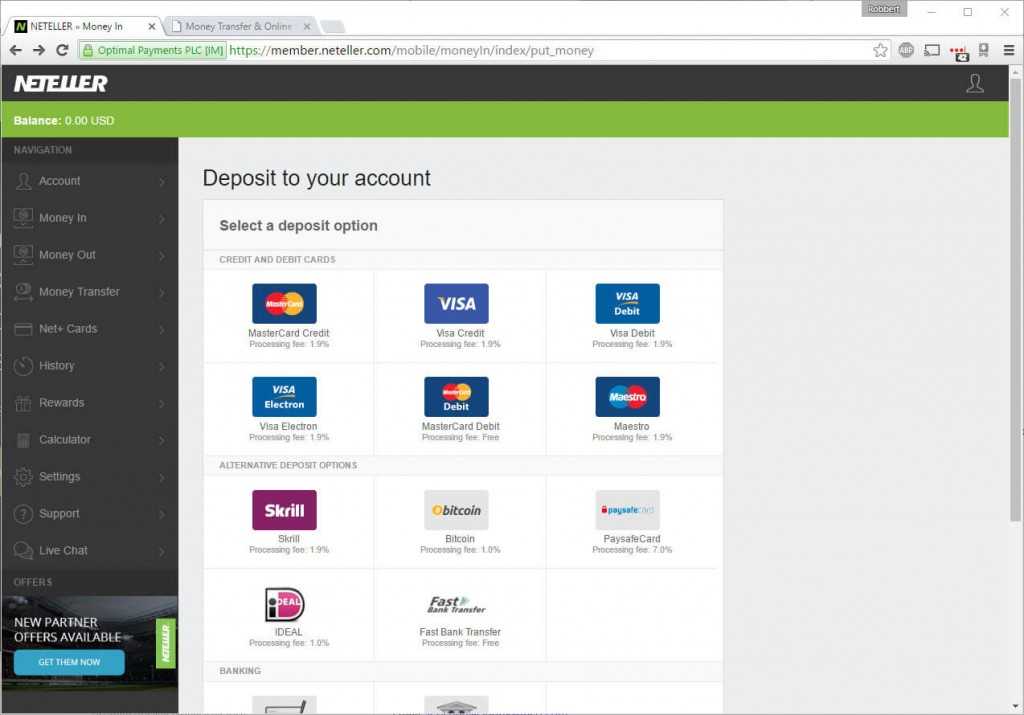Screen dimensions: 1024x715
Task: Expand Net+ Cards in the sidebar
Action: pyautogui.click(x=89, y=329)
